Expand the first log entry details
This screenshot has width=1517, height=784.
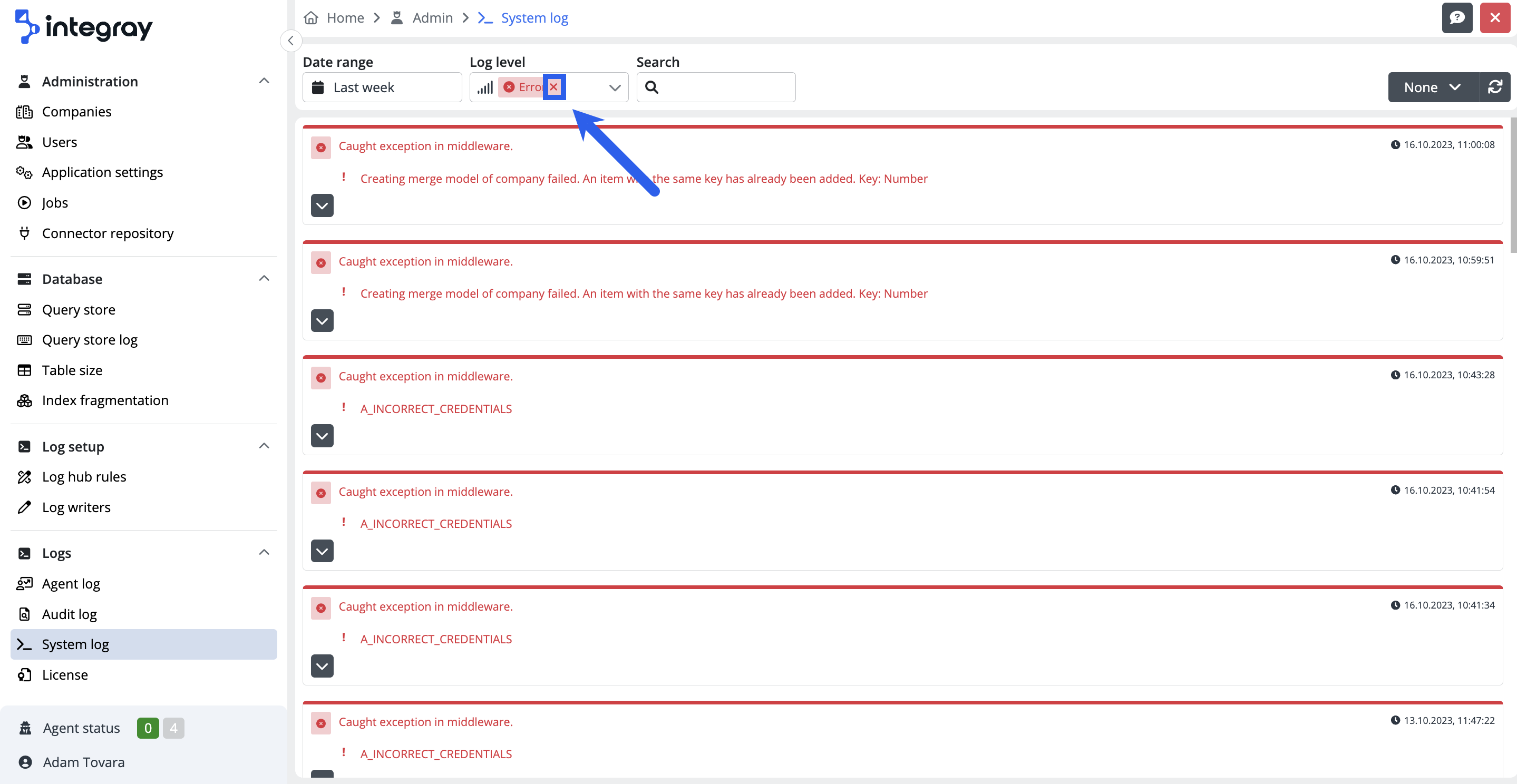[x=322, y=205]
